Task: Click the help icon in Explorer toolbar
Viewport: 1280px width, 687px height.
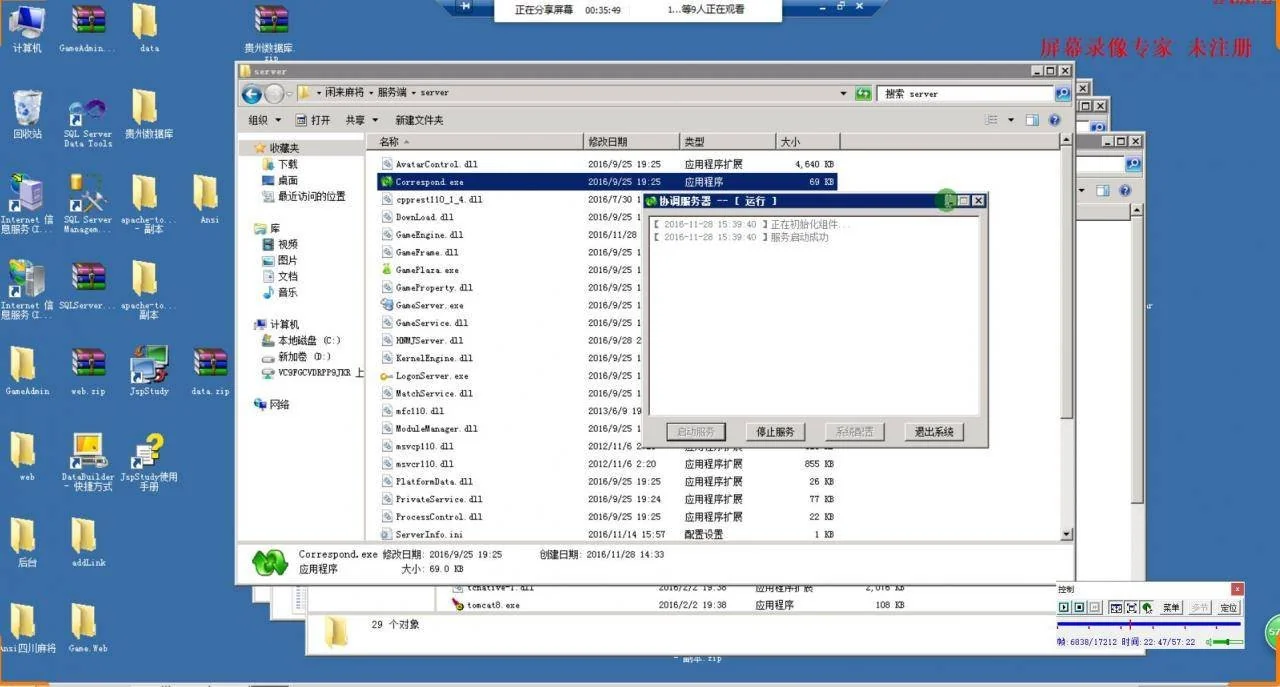Action: pos(1054,120)
